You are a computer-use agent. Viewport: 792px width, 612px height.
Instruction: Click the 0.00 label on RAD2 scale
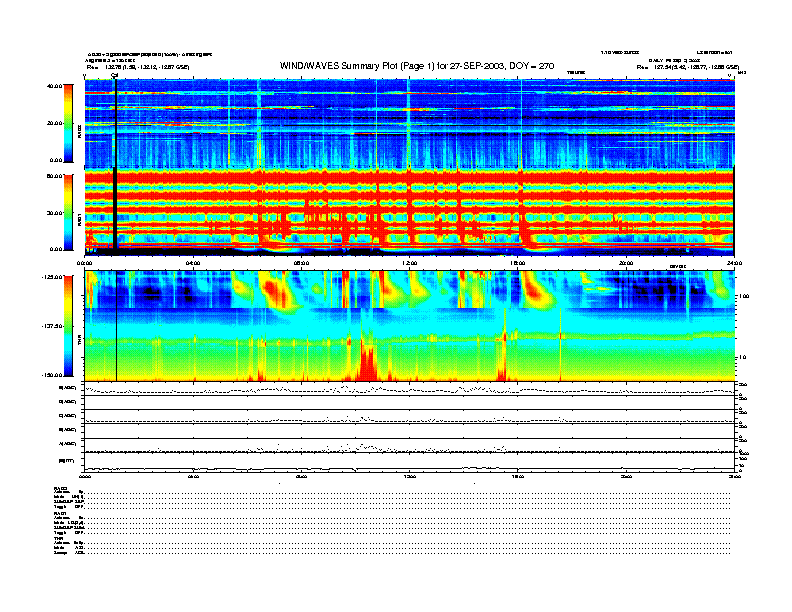point(56,160)
